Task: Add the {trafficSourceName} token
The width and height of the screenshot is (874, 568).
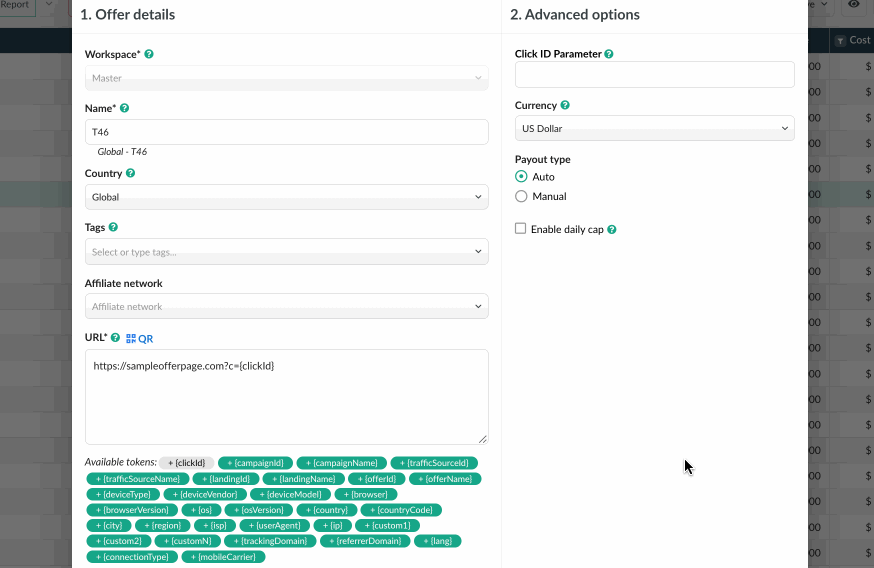Action: [138, 479]
